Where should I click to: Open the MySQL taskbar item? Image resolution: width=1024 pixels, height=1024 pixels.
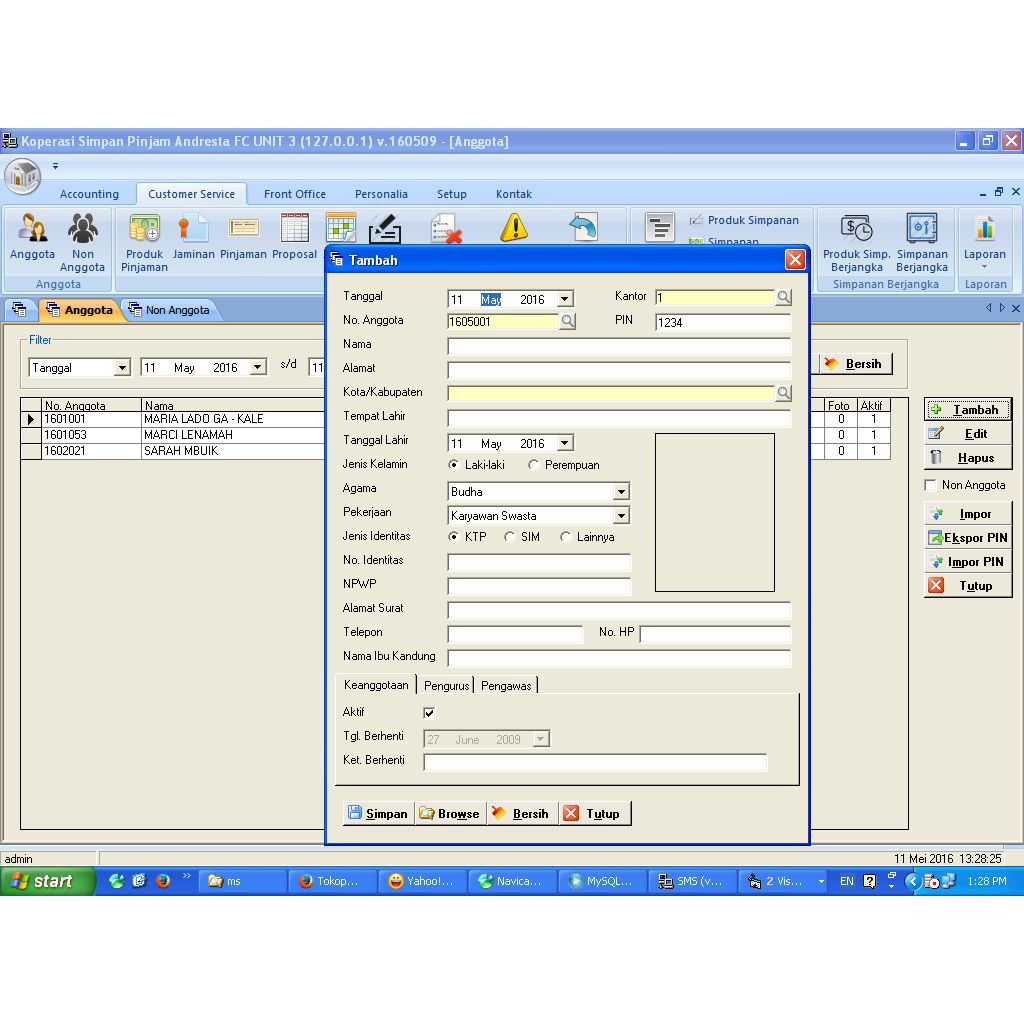601,881
